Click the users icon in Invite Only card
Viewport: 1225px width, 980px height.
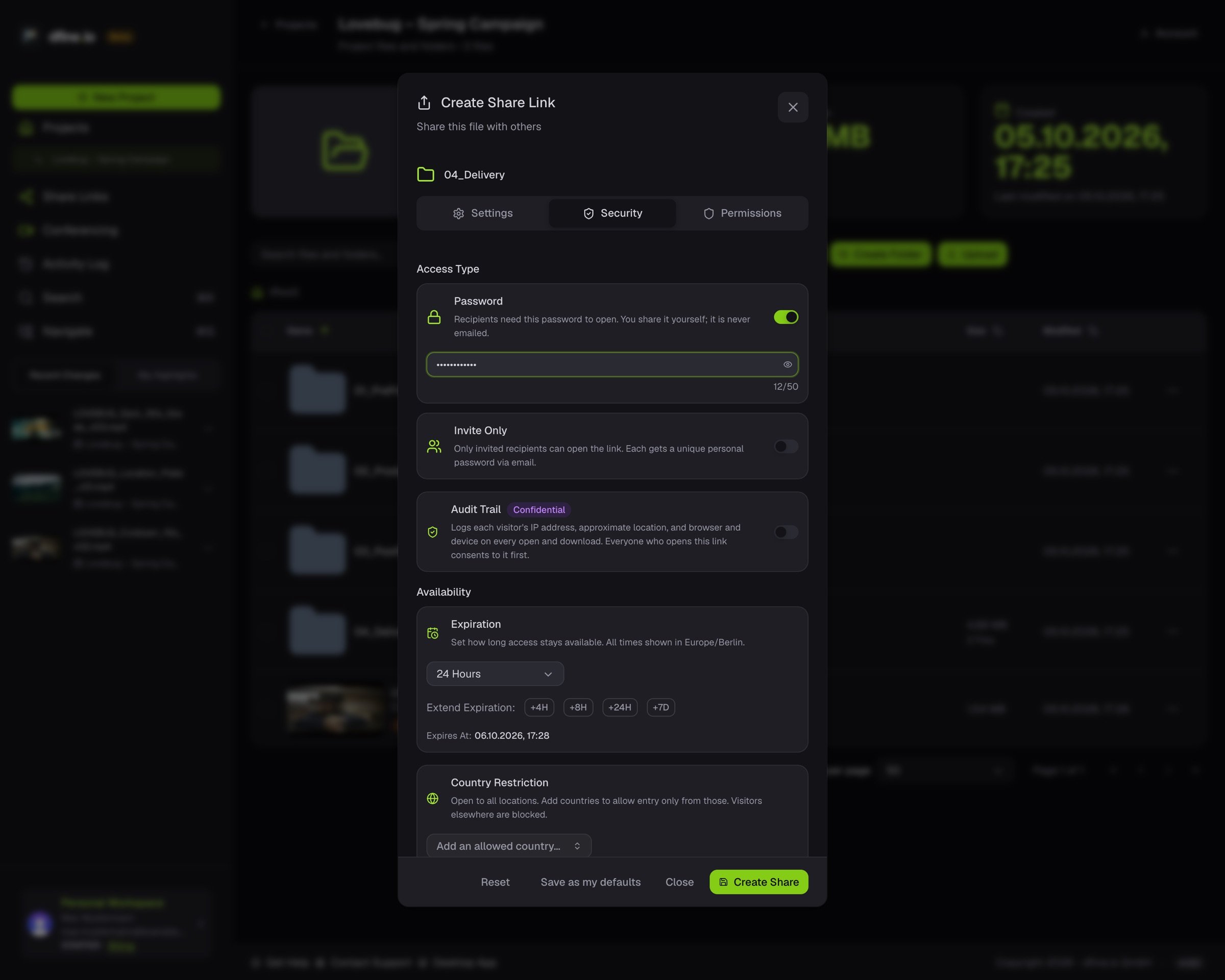[x=434, y=447]
